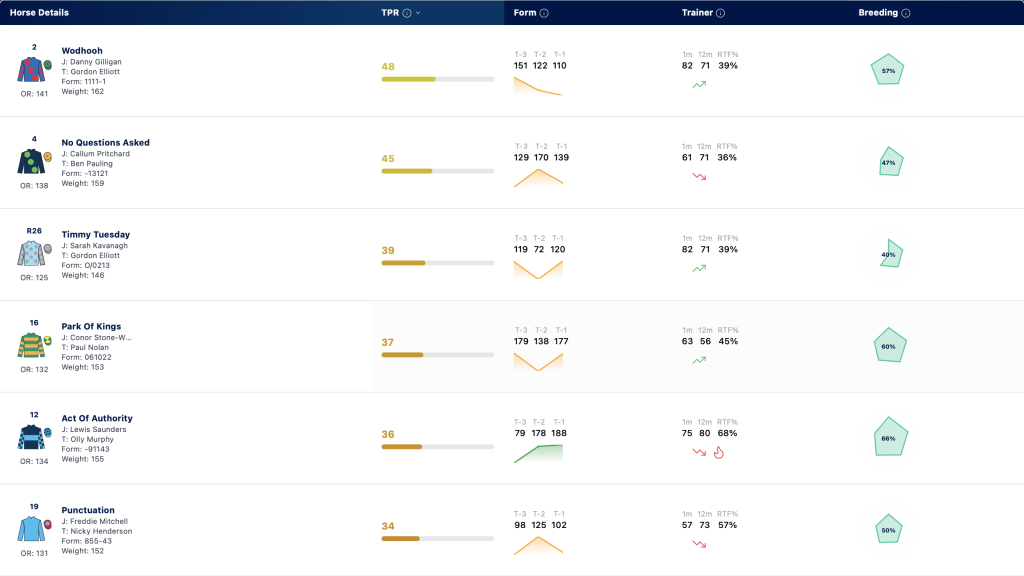Click Timmy Tuesday's green trainer uptrend arrow
This screenshot has width=1024, height=576.
(699, 268)
